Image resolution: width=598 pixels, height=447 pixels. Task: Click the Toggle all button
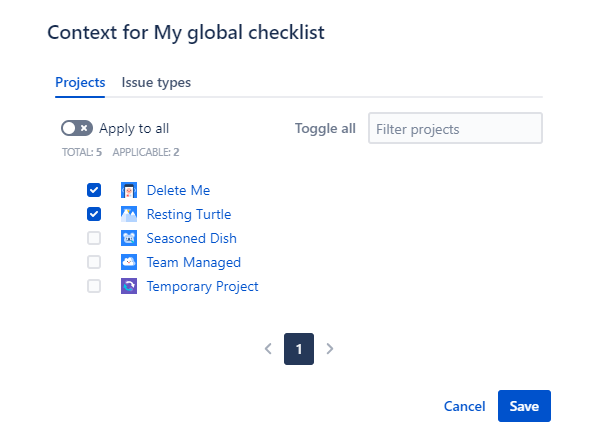(325, 129)
